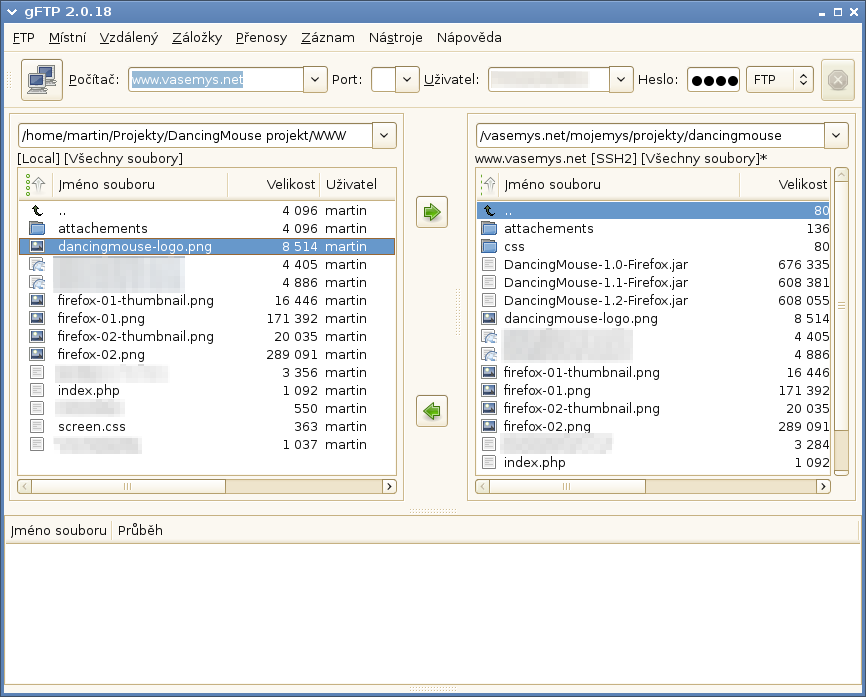Sort local files by Uživatel column
The image size is (866, 697).
(x=357, y=184)
